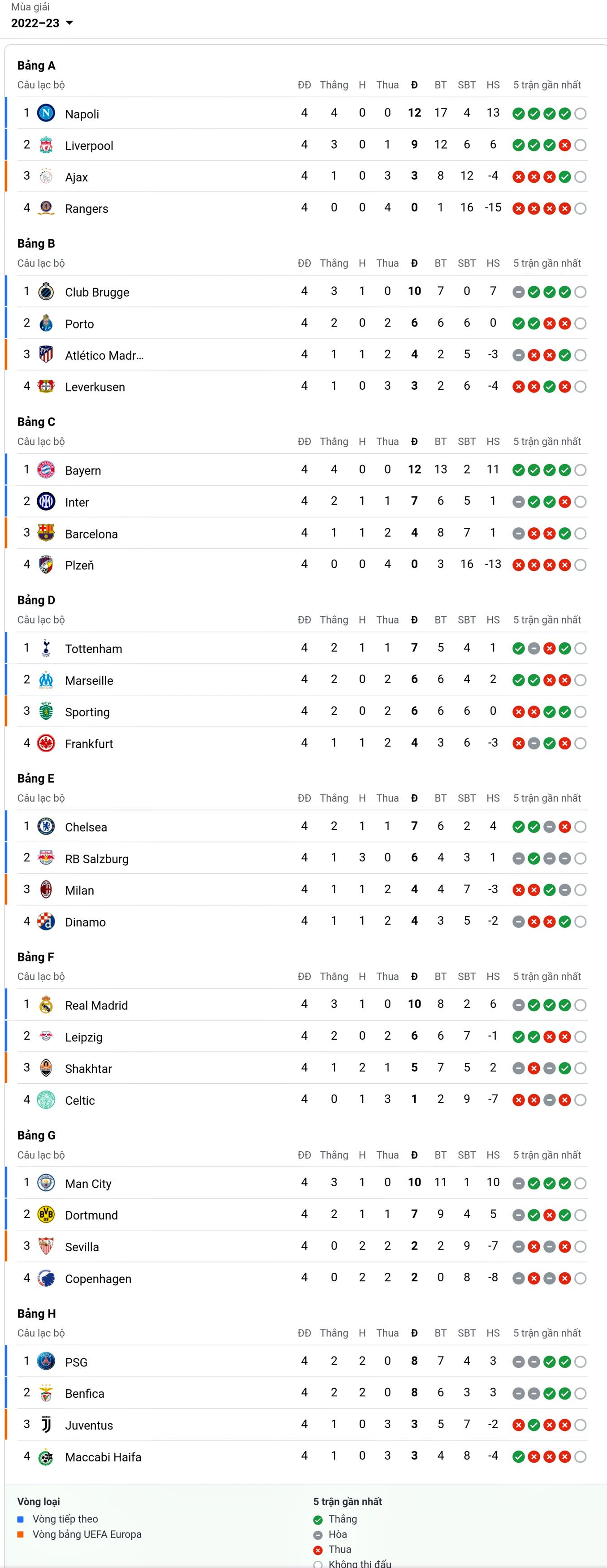Image resolution: width=607 pixels, height=1568 pixels.
Task: Click the Napoli club logo
Action: 46,113
